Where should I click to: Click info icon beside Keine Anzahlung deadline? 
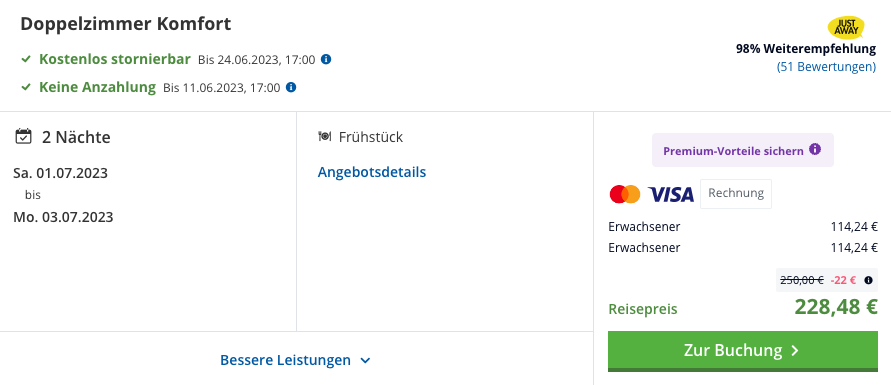(x=291, y=87)
